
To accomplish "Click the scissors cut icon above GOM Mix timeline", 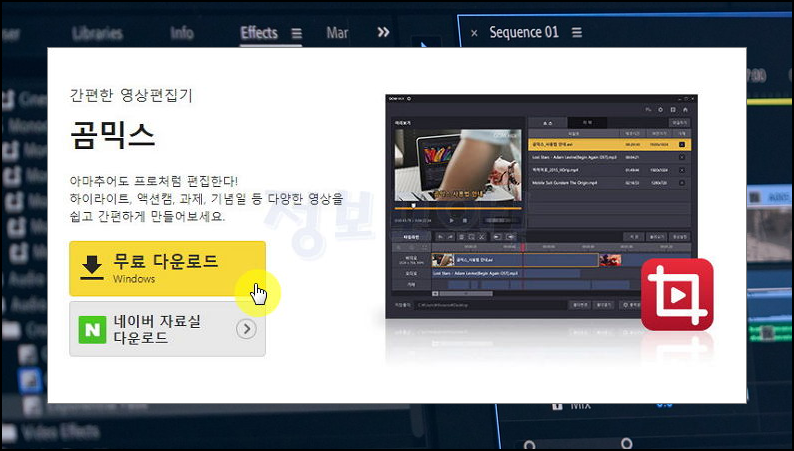I will click(482, 236).
